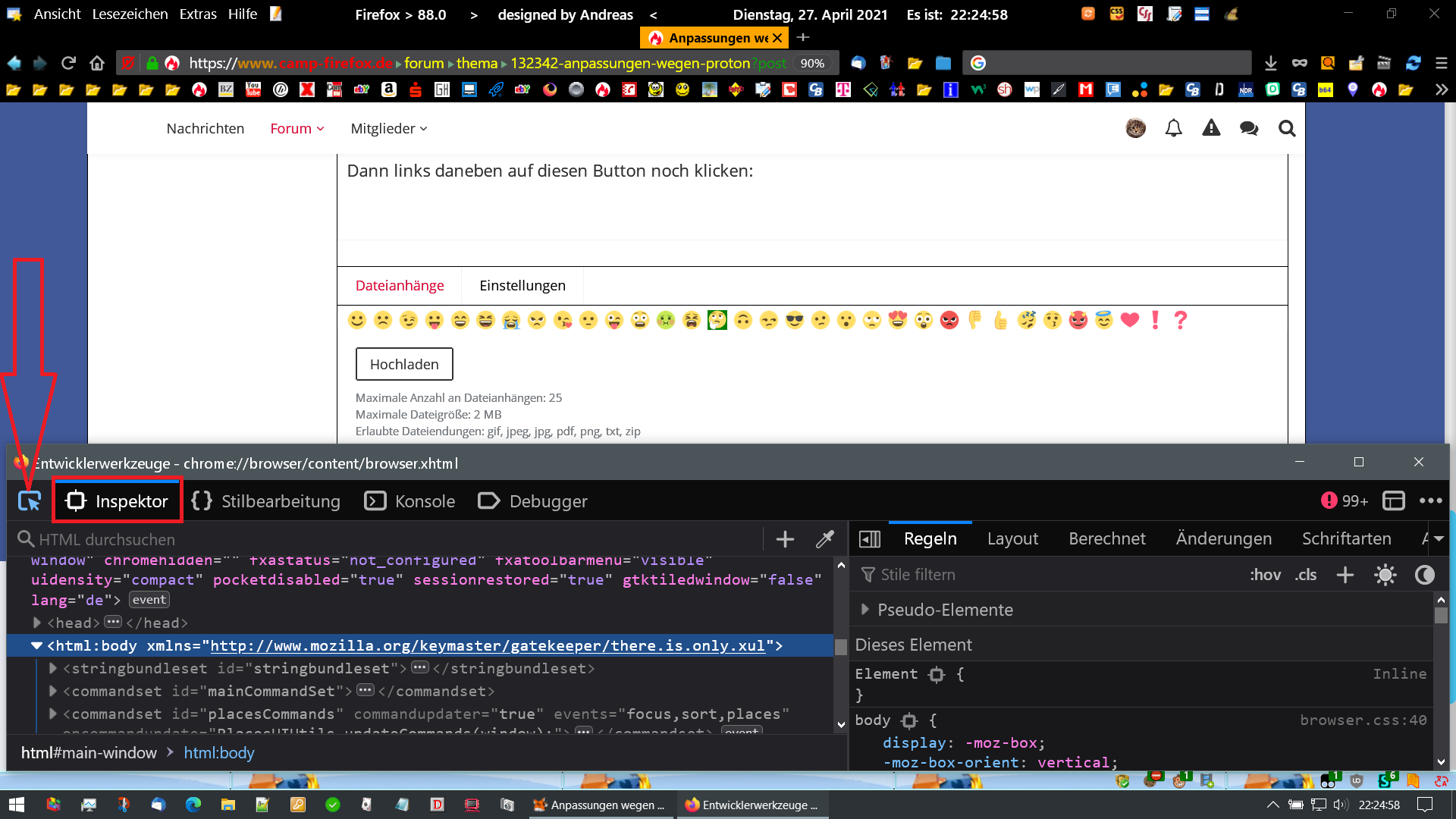The width and height of the screenshot is (1456, 819).
Task: Toggle the three-pane inspector sidebar icon
Action: [x=869, y=539]
